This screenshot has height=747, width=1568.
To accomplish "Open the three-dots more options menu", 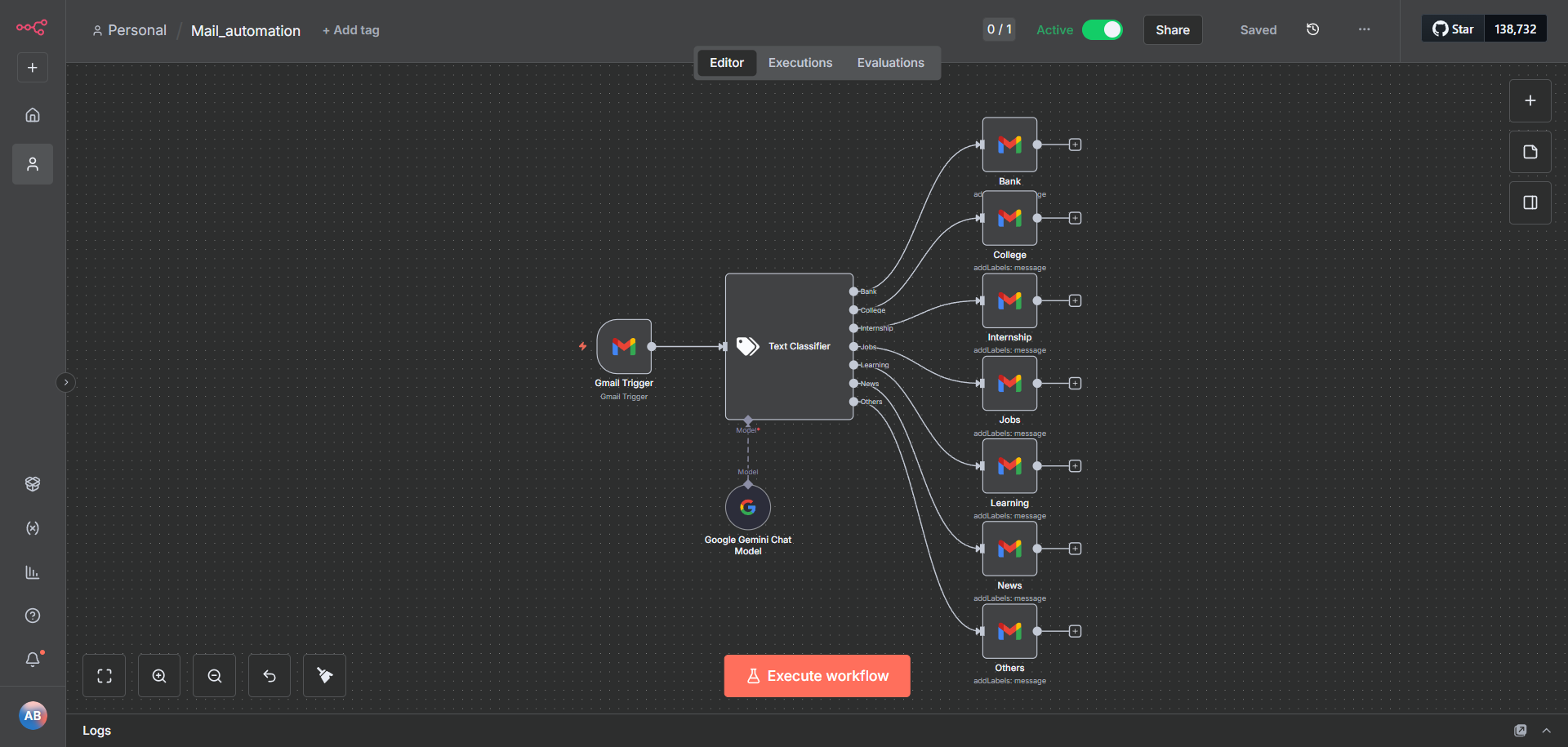I will [x=1364, y=29].
